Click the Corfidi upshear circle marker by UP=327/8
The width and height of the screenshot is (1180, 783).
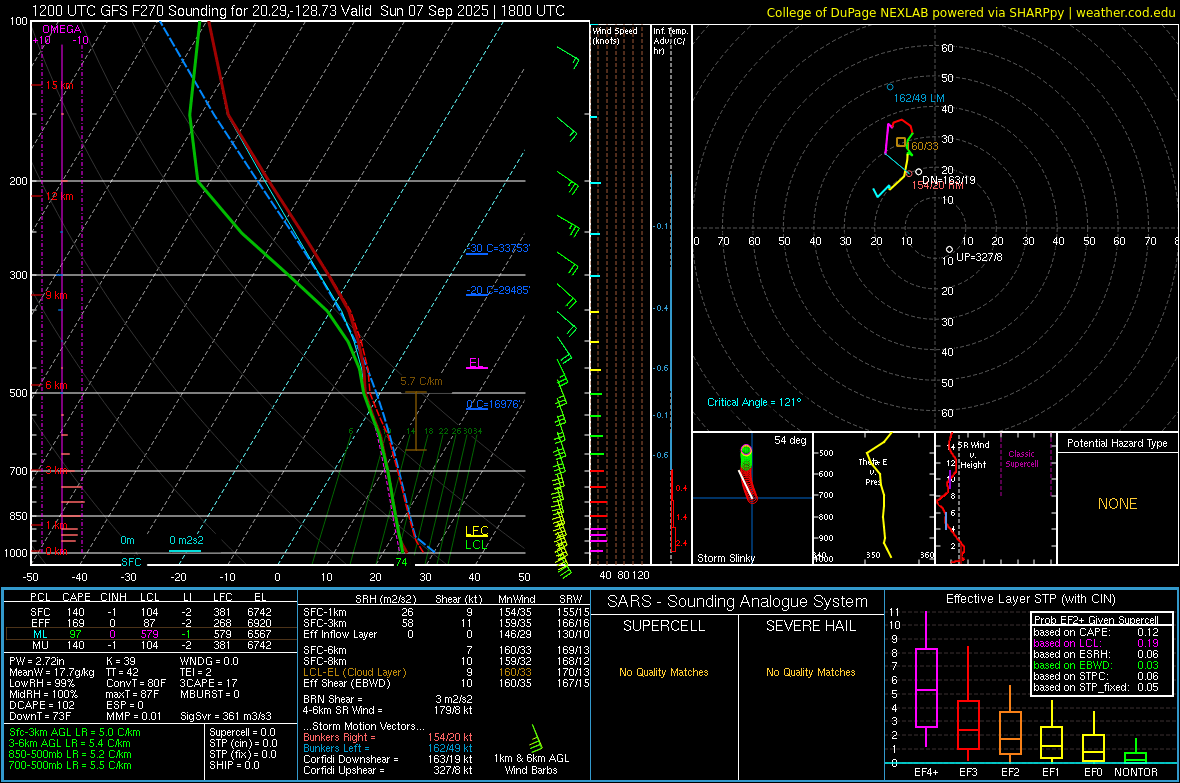[x=949, y=249]
